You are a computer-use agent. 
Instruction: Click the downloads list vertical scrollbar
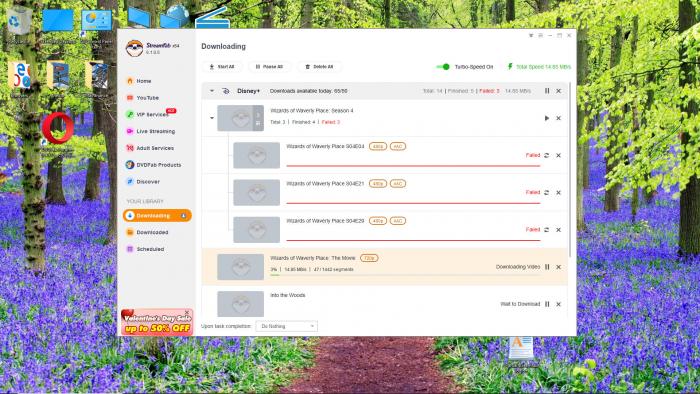coord(570,170)
